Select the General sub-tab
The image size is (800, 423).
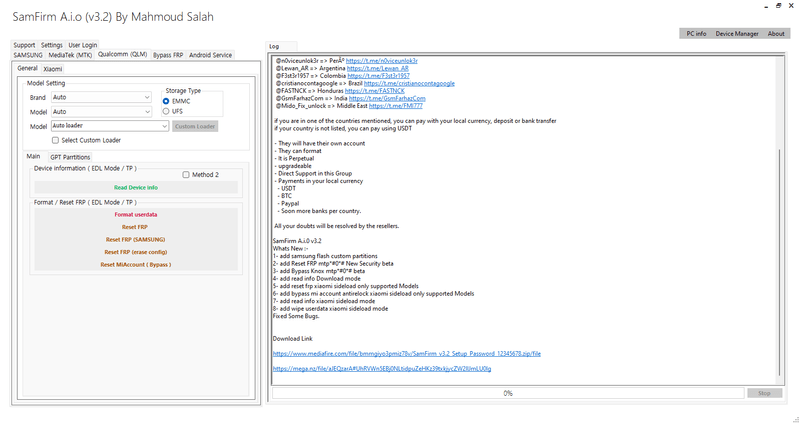click(28, 68)
